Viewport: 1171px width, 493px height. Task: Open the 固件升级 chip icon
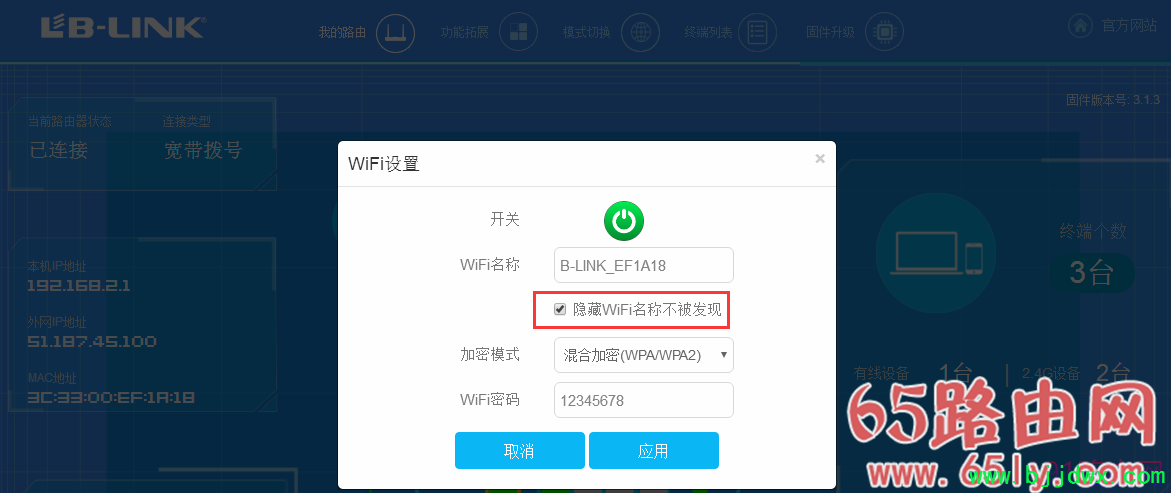click(x=884, y=32)
